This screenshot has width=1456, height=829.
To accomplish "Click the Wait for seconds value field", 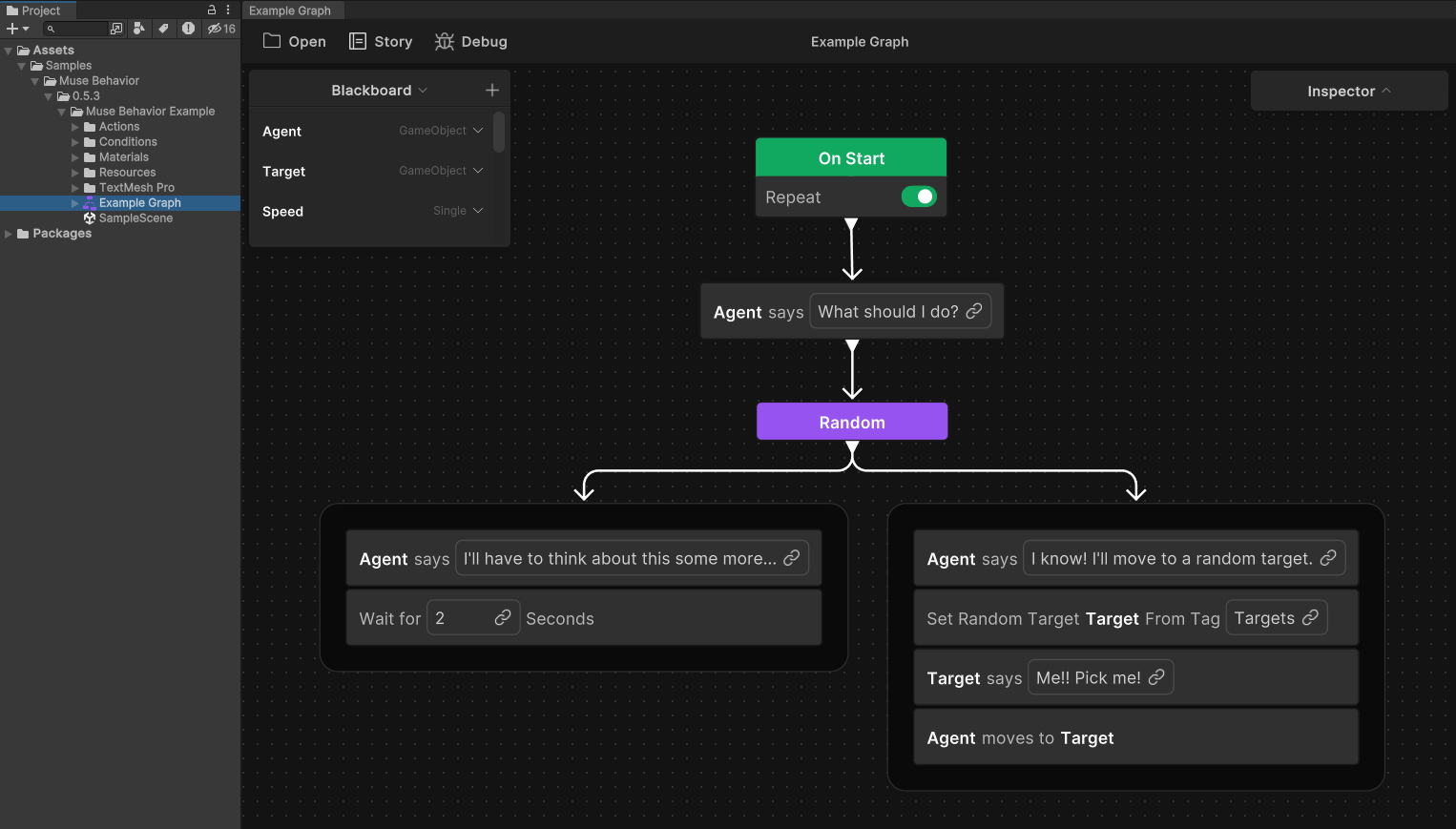I will pyautogui.click(x=462, y=618).
